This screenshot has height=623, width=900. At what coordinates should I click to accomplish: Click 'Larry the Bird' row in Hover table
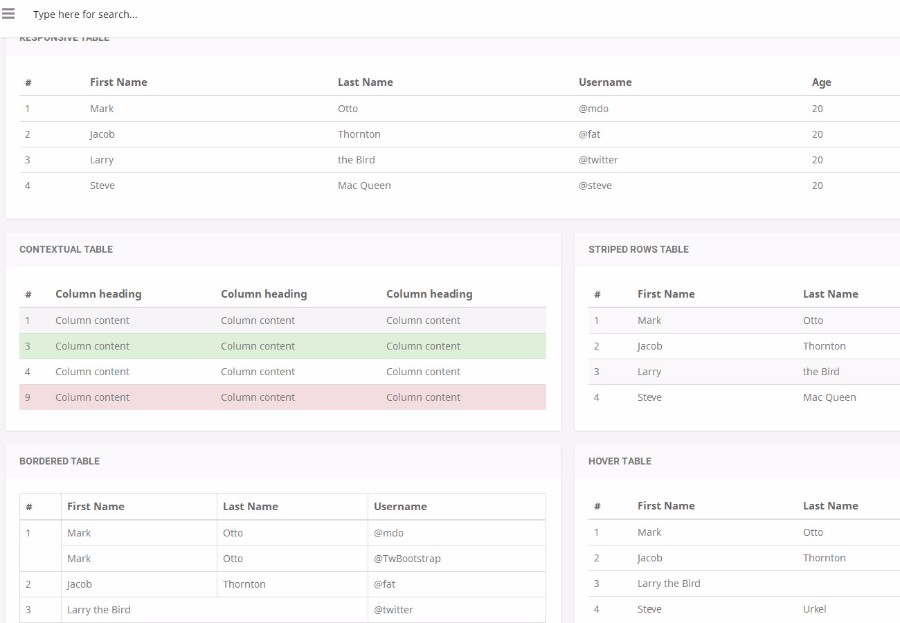(x=668, y=583)
